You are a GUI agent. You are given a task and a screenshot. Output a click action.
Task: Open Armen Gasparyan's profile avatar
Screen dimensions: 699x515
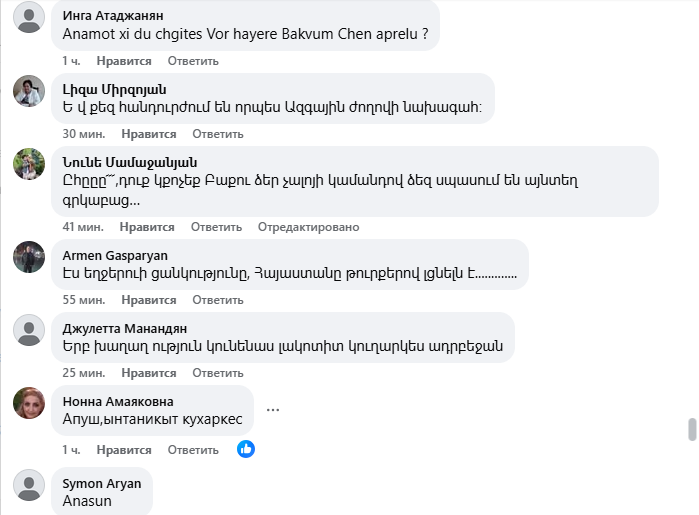click(x=28, y=257)
